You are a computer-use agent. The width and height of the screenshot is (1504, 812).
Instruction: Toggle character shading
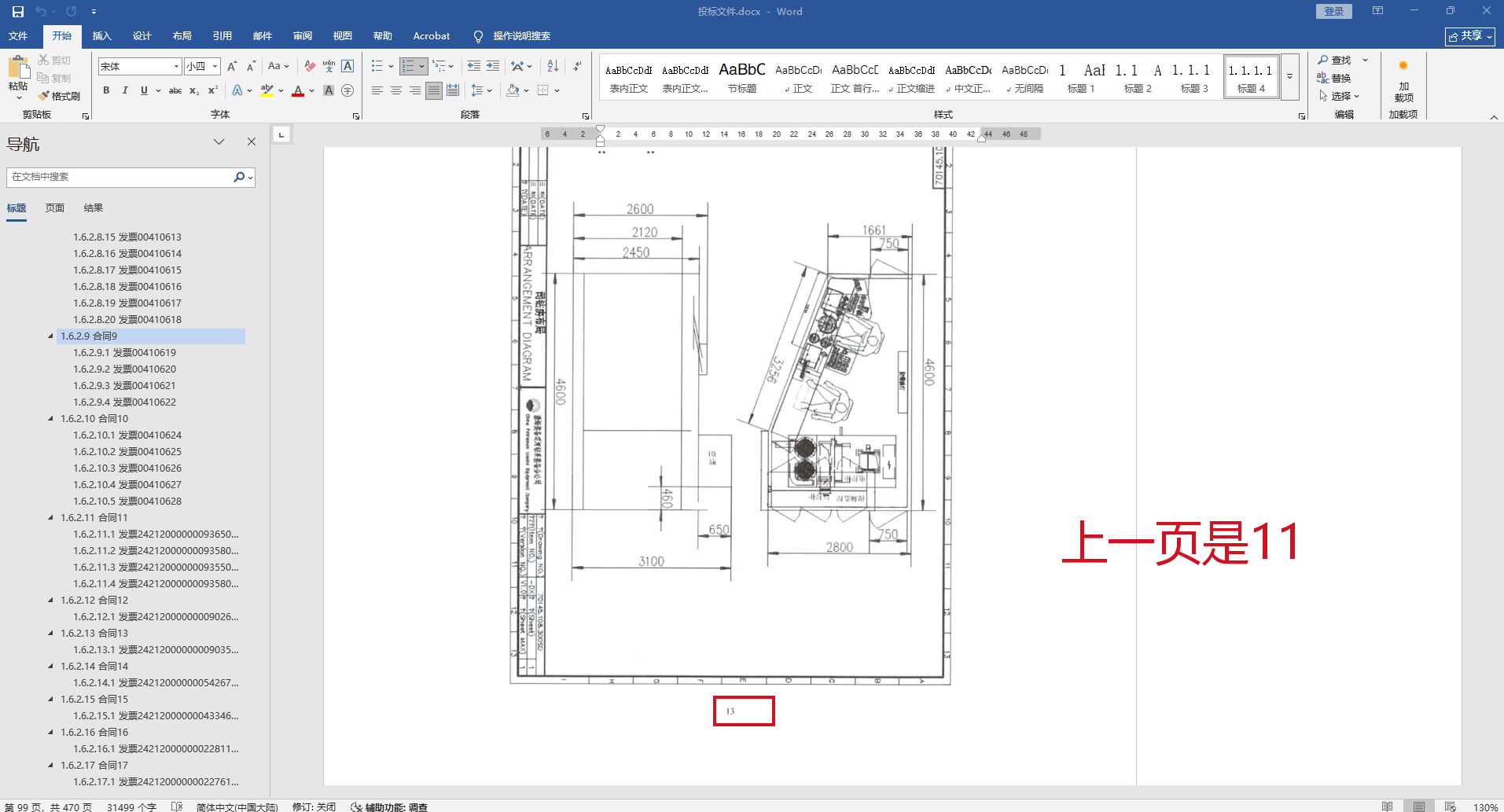pyautogui.click(x=329, y=90)
